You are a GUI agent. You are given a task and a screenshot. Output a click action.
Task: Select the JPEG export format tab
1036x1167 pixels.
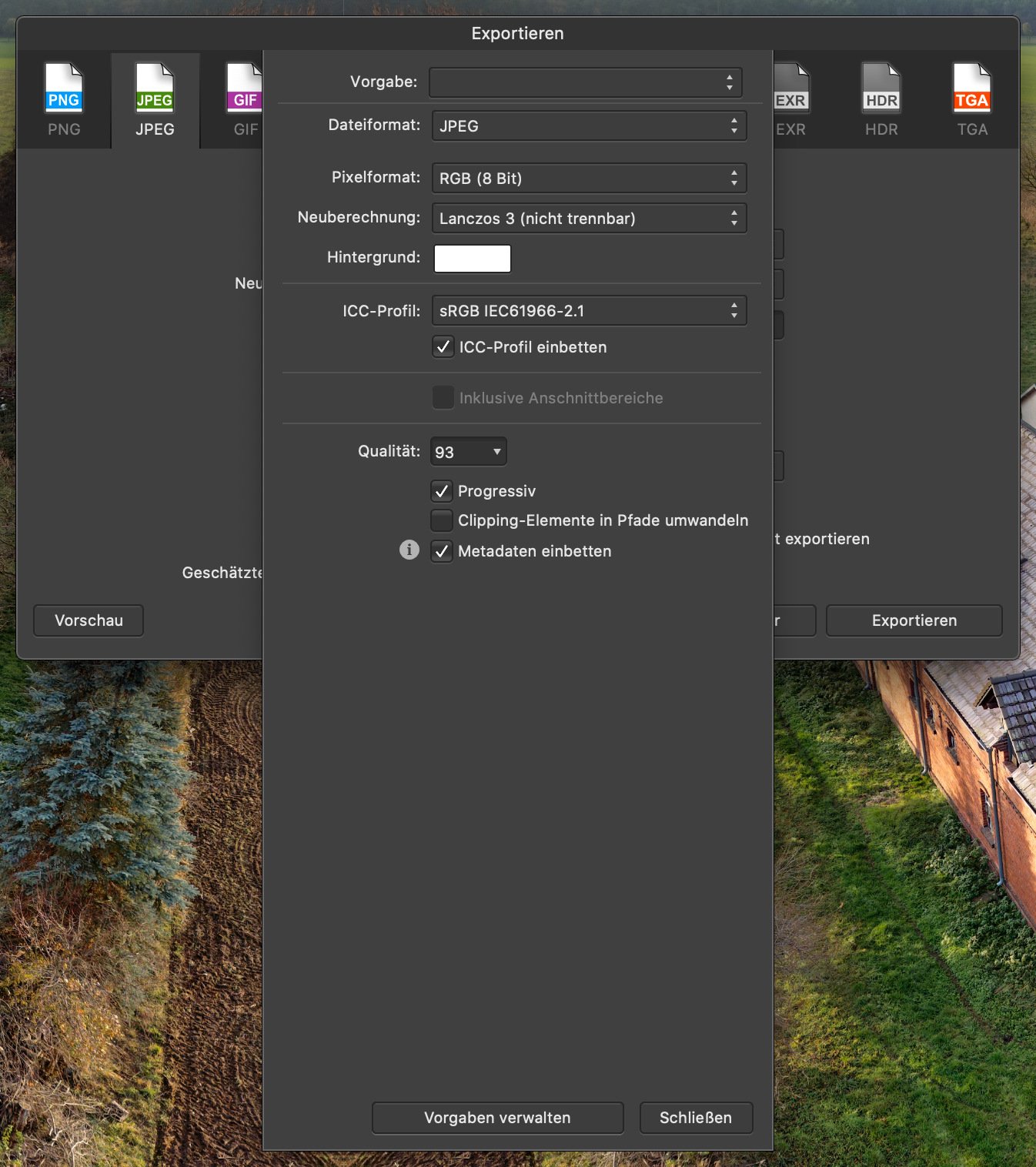(155, 100)
